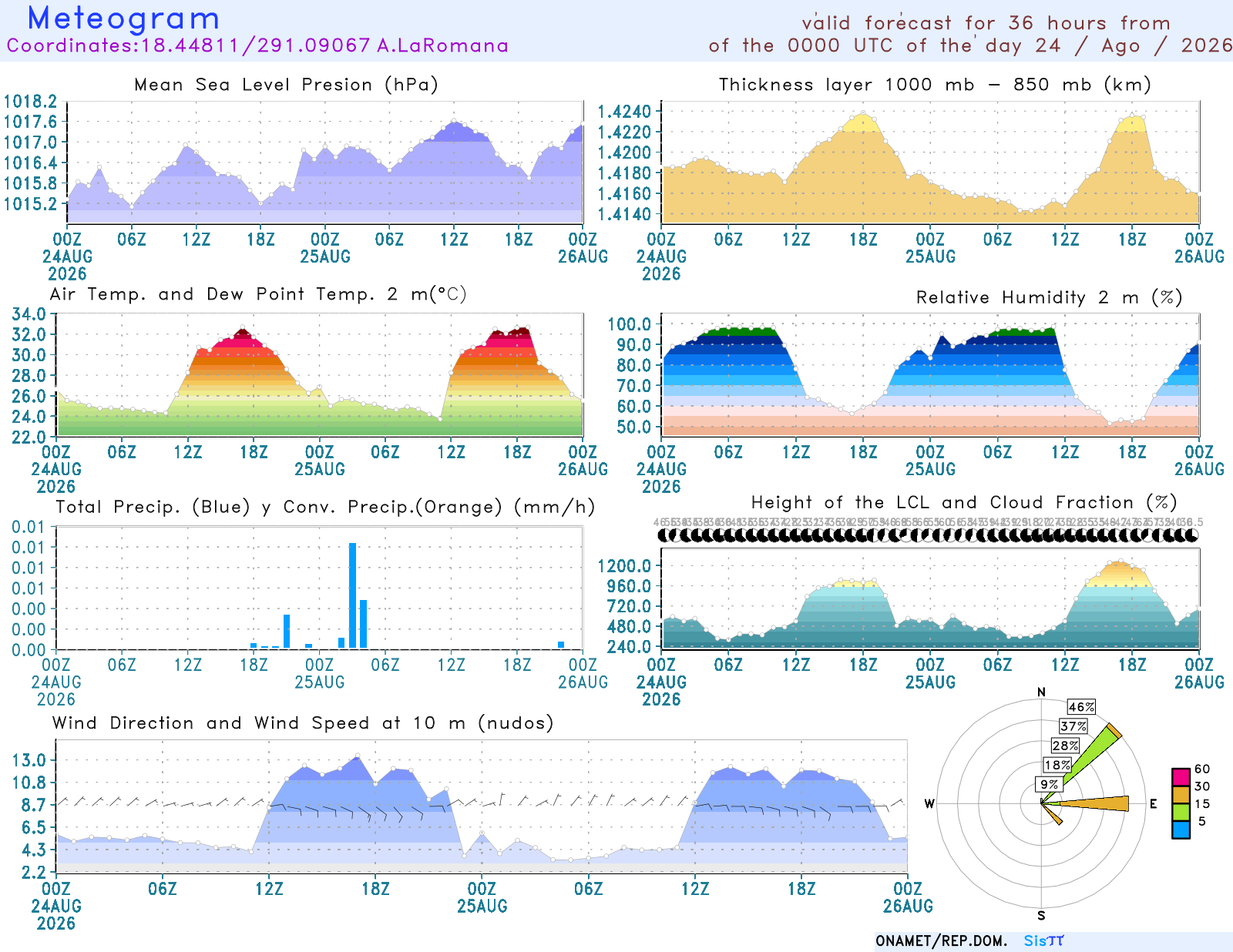This screenshot has width=1233, height=952.
Task: Click the W compass label on the wind rose
Action: [x=929, y=804]
